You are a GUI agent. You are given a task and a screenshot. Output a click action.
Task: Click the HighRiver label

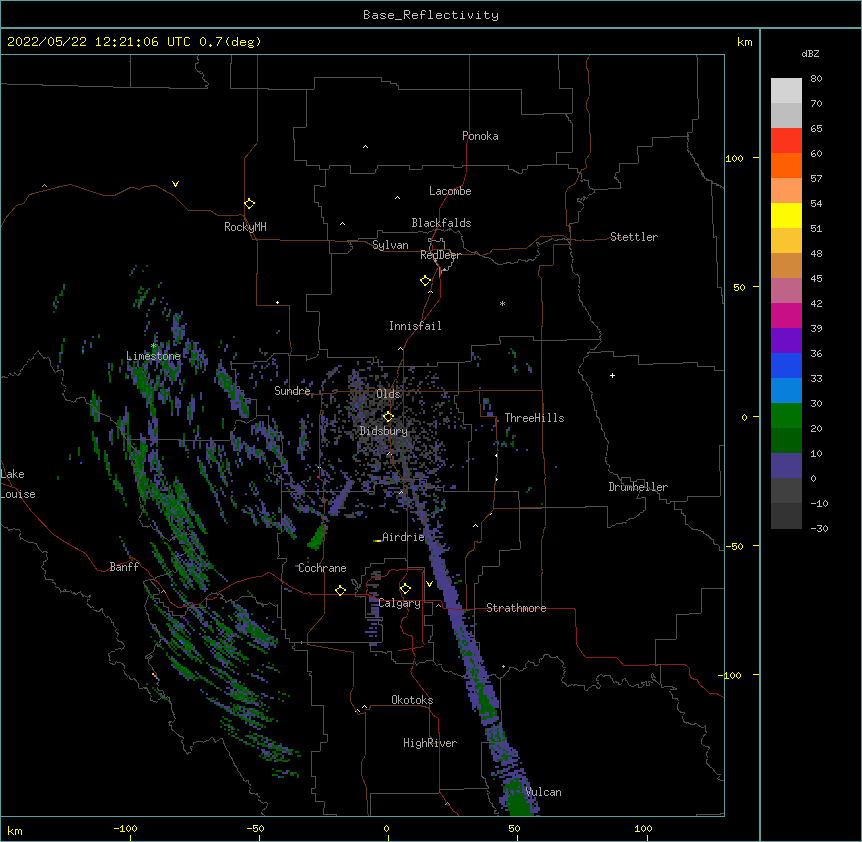point(430,743)
